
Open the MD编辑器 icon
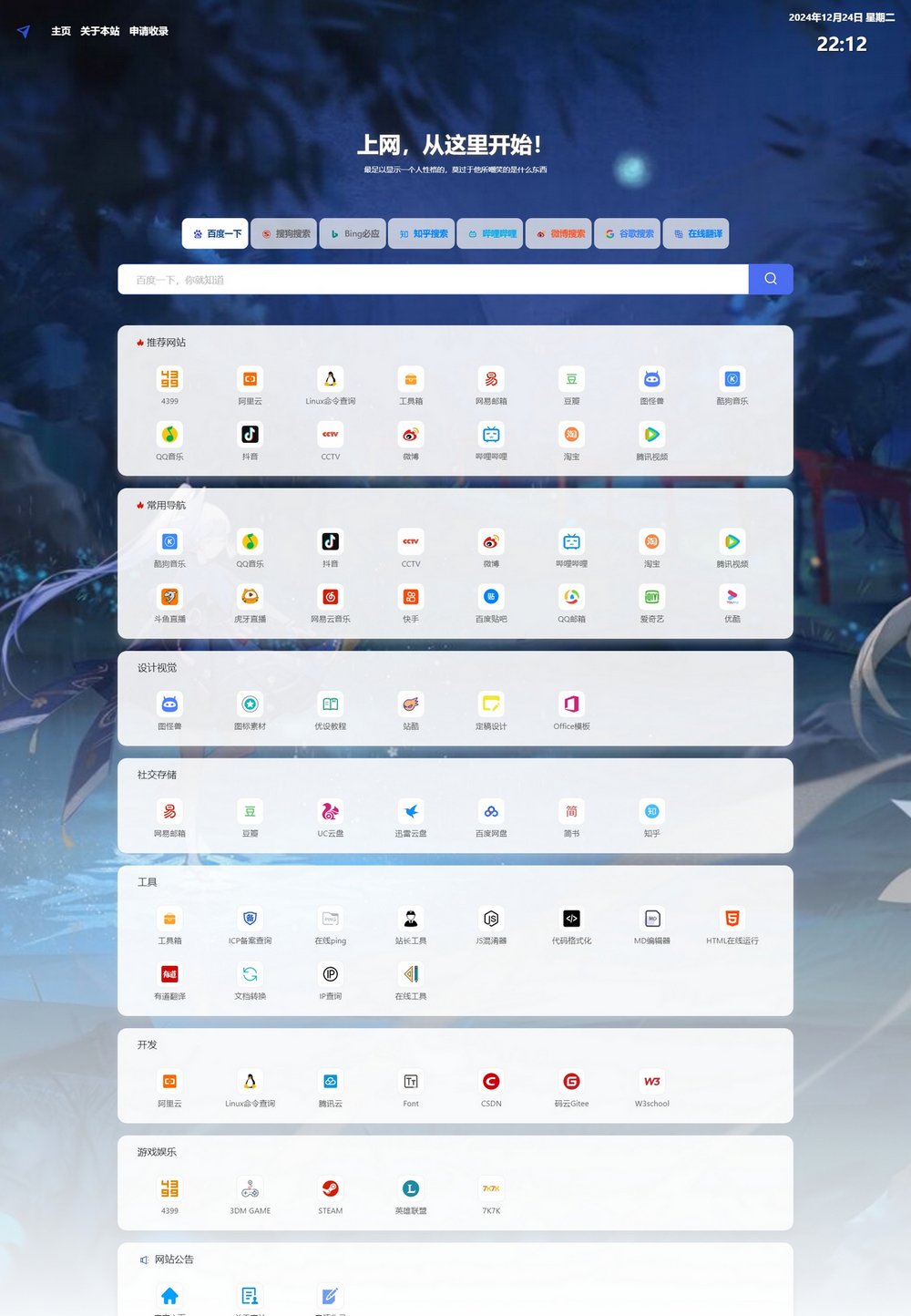click(651, 919)
